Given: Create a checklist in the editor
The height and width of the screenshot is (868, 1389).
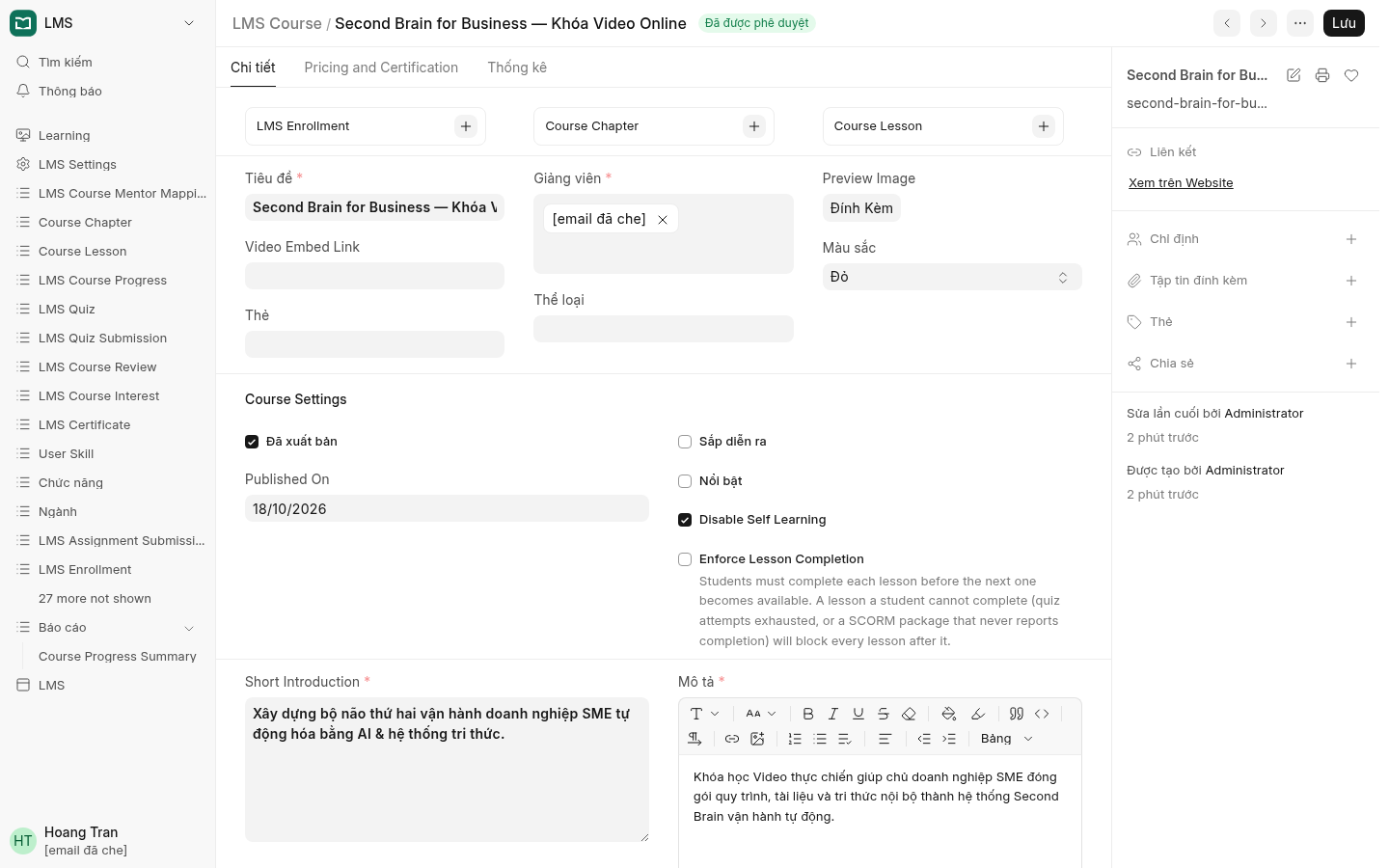Looking at the screenshot, I should [845, 739].
